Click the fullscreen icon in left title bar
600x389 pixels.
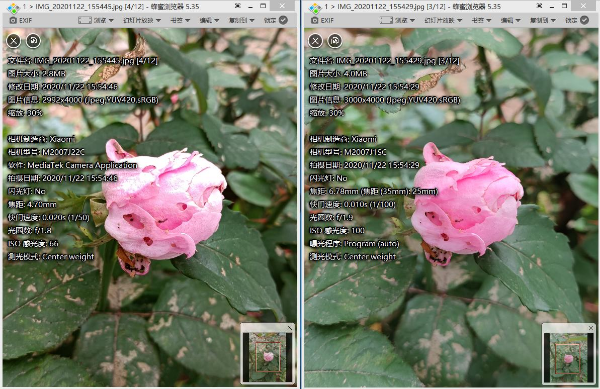pos(237,6)
